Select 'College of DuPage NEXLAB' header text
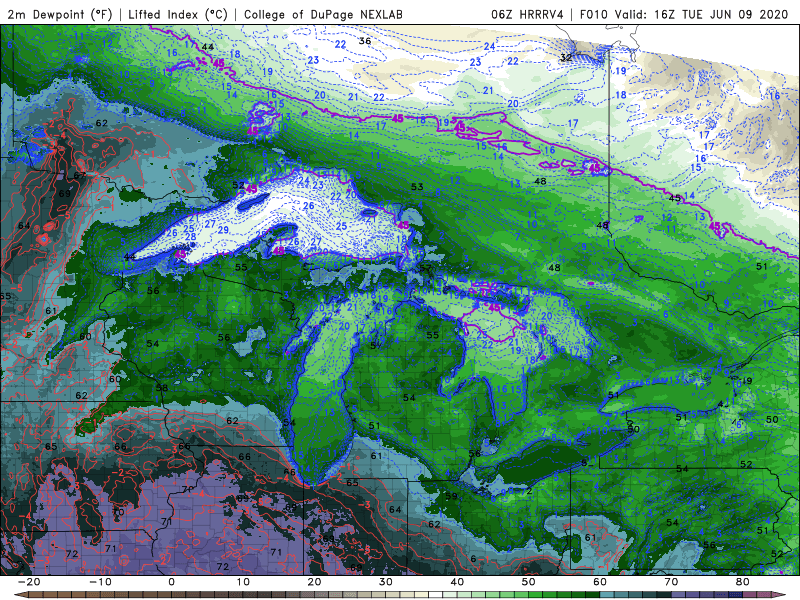The image size is (800, 600). click(323, 14)
